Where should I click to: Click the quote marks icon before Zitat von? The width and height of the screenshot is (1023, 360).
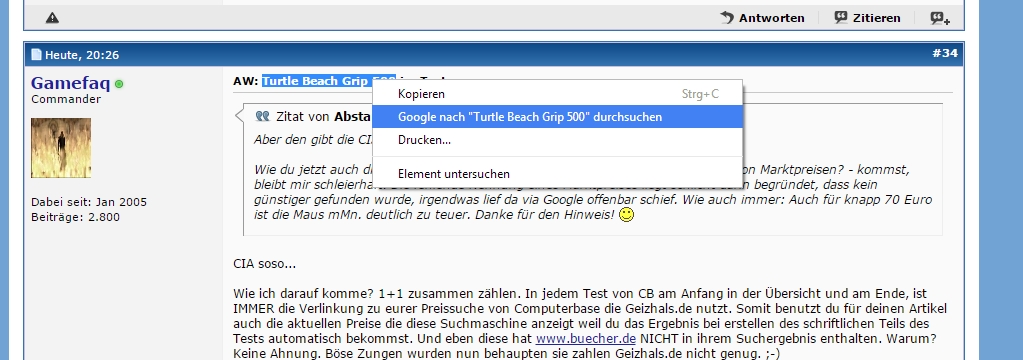pos(262,116)
